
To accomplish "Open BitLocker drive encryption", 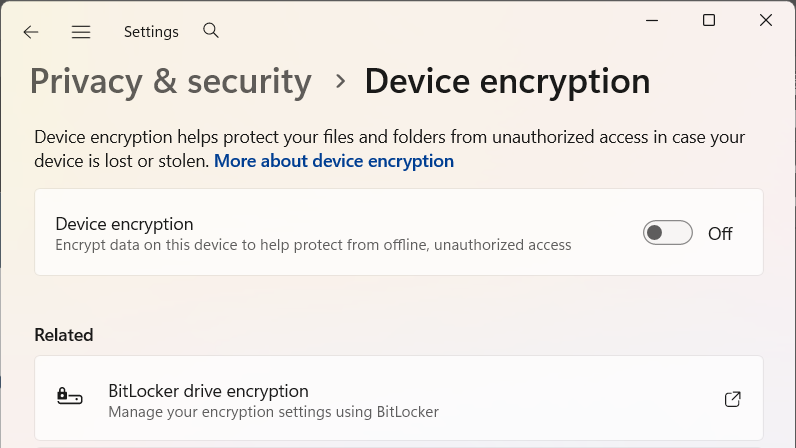I will point(208,391).
